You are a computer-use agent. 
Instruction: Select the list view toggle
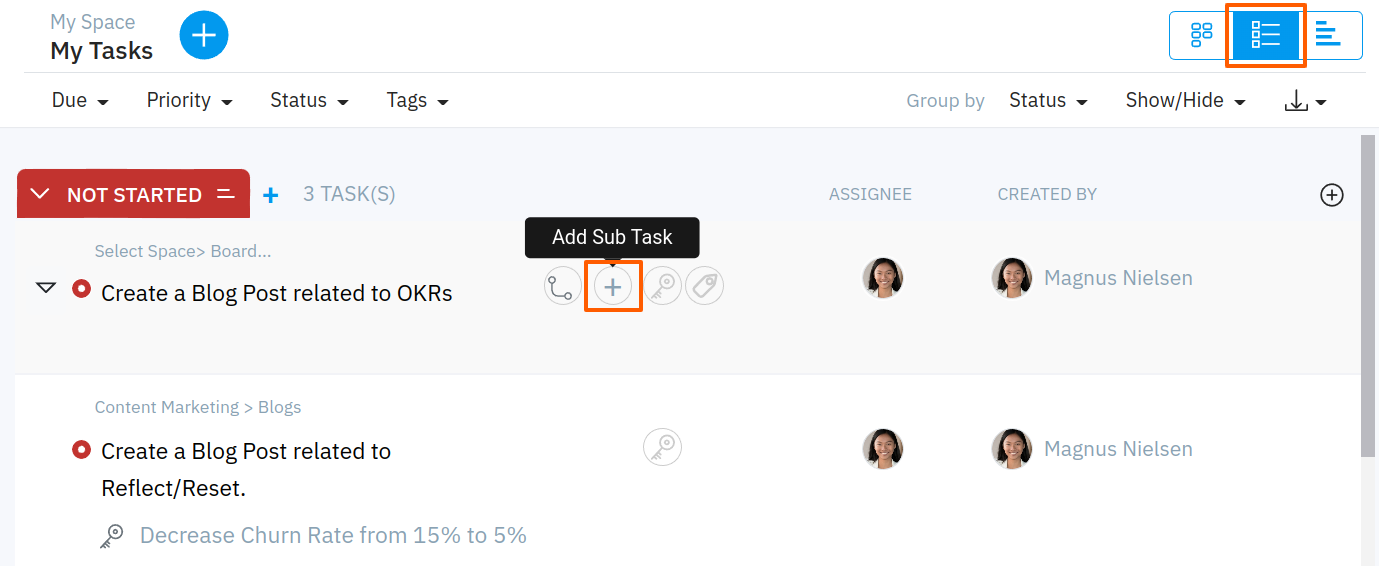[1265, 36]
